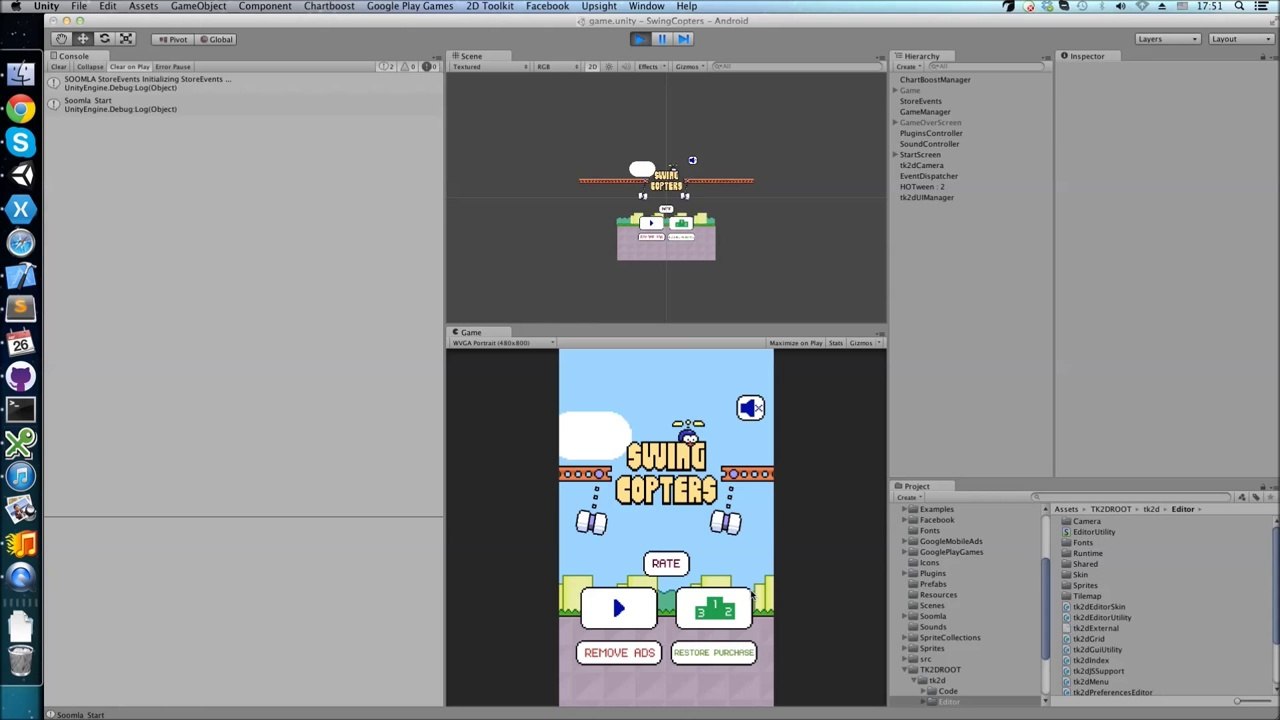Collapse the TK2DROOT folder
1280x720 pixels.
click(905, 670)
